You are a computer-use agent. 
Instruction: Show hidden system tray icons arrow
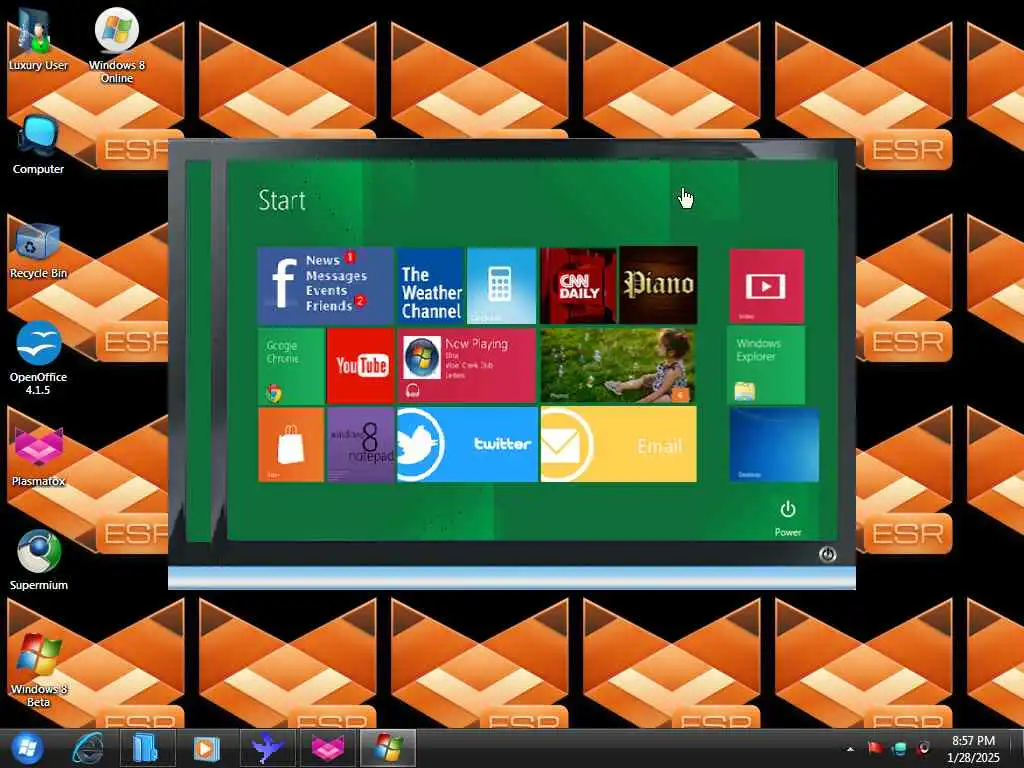[850, 749]
